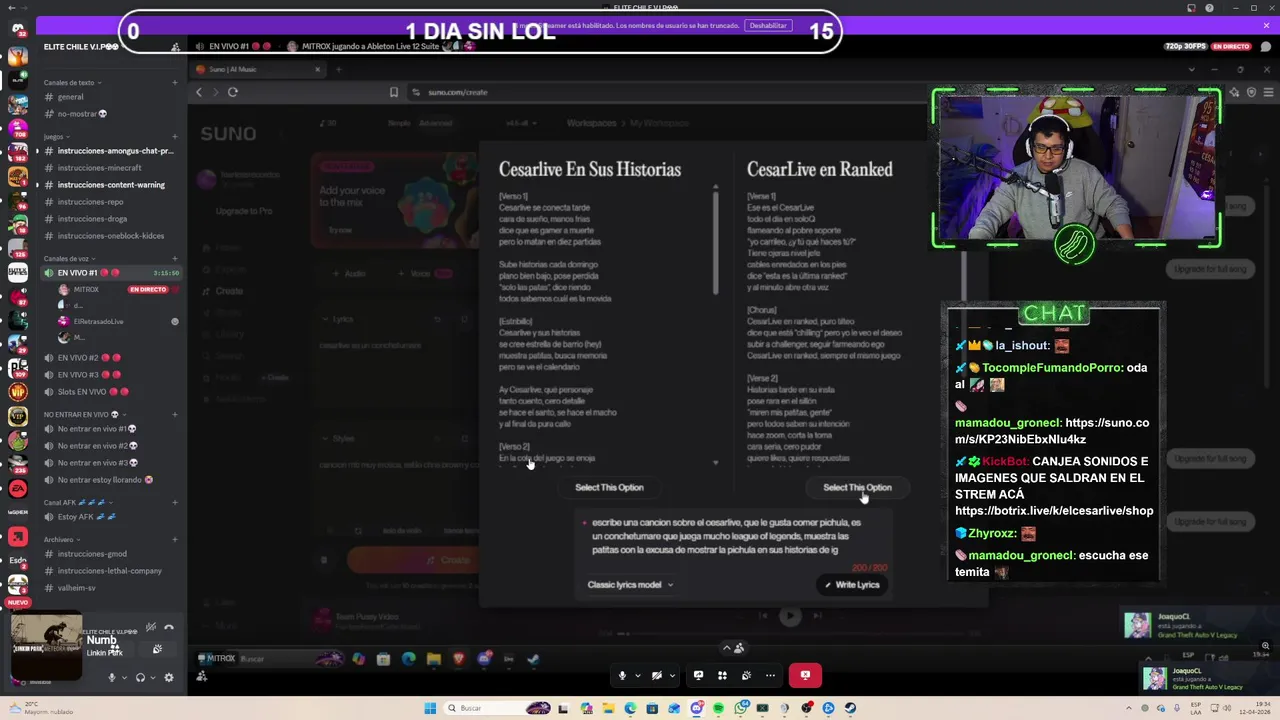
Task: Toggle microphone mute in call controls
Action: pyautogui.click(x=622, y=676)
